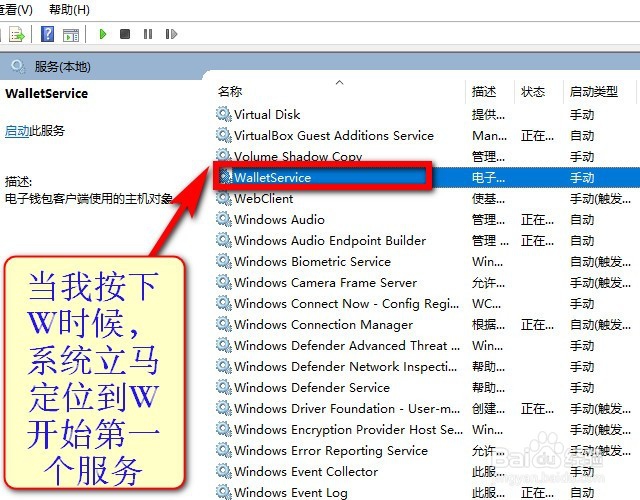The width and height of the screenshot is (640, 500).
Task: Select Windows Driver Foundation - User-m... name
Action: pos(347,409)
